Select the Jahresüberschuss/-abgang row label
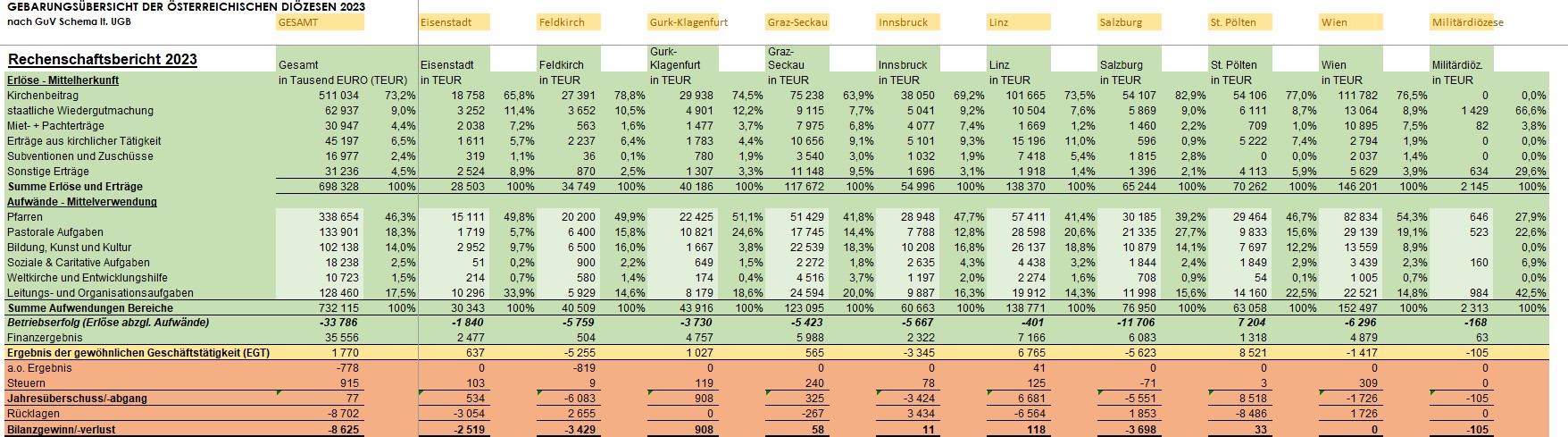This screenshot has height=437, width=1568. 78,399
